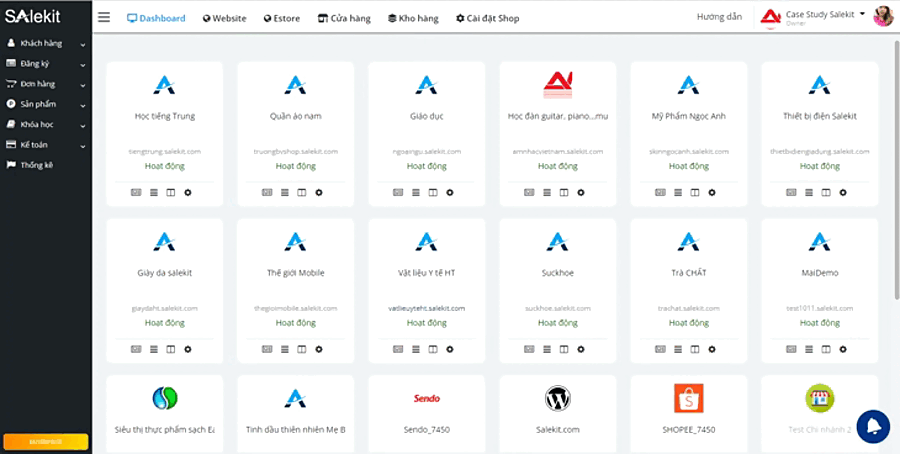Image resolution: width=900 pixels, height=454 pixels.
Task: Open gear icon on Suckhoe card
Action: click(581, 349)
